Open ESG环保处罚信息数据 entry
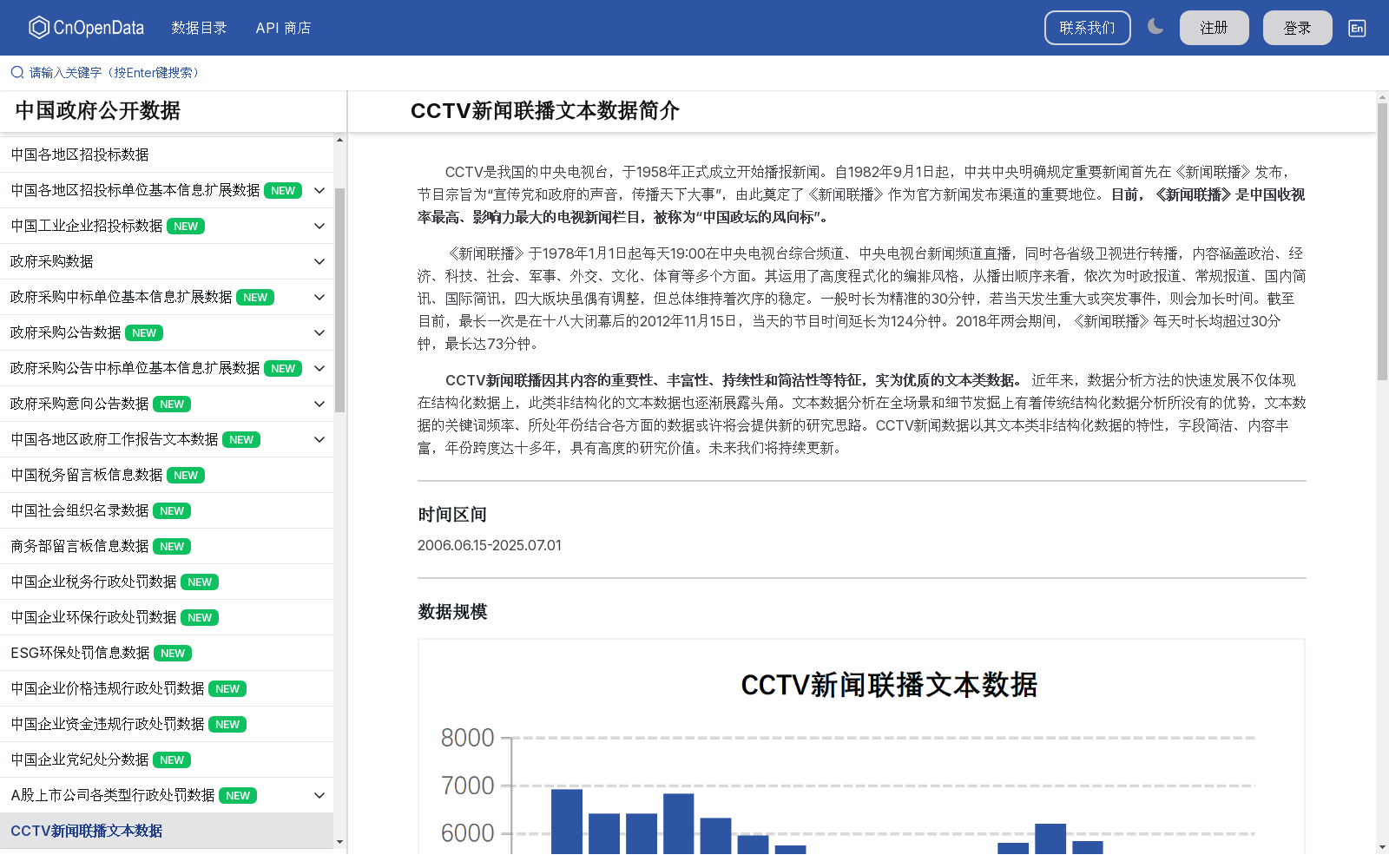This screenshot has width=1389, height=868. click(x=167, y=653)
